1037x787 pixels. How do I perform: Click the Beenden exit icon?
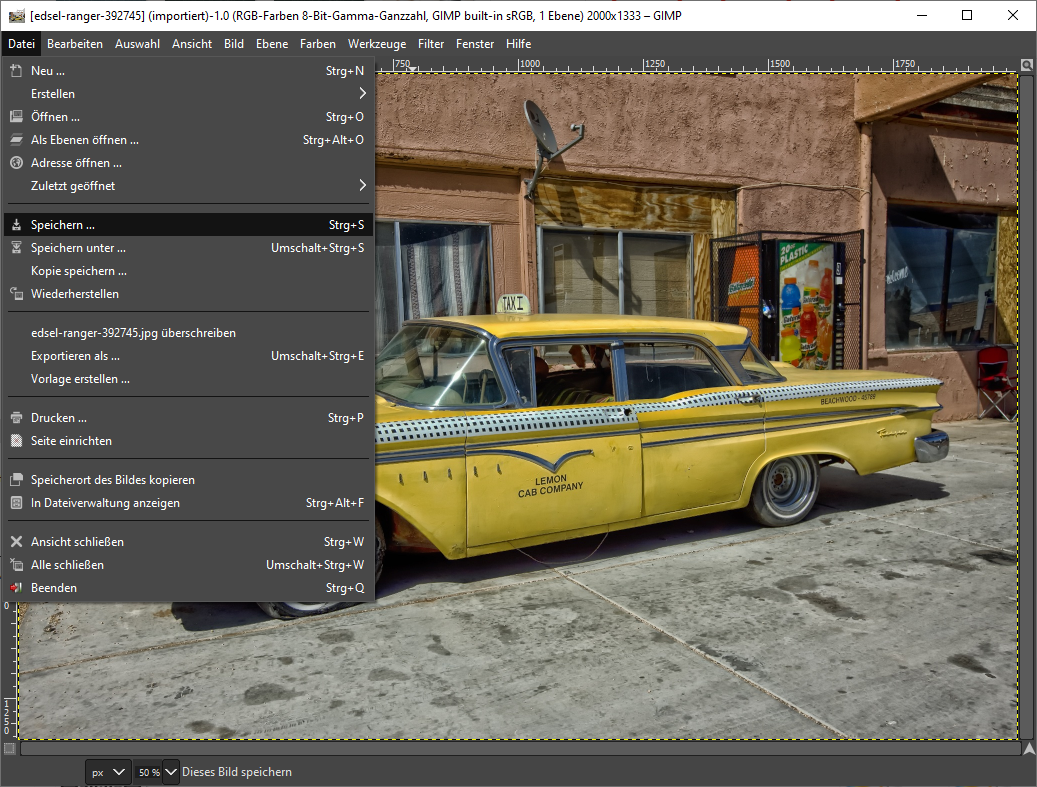[16, 588]
